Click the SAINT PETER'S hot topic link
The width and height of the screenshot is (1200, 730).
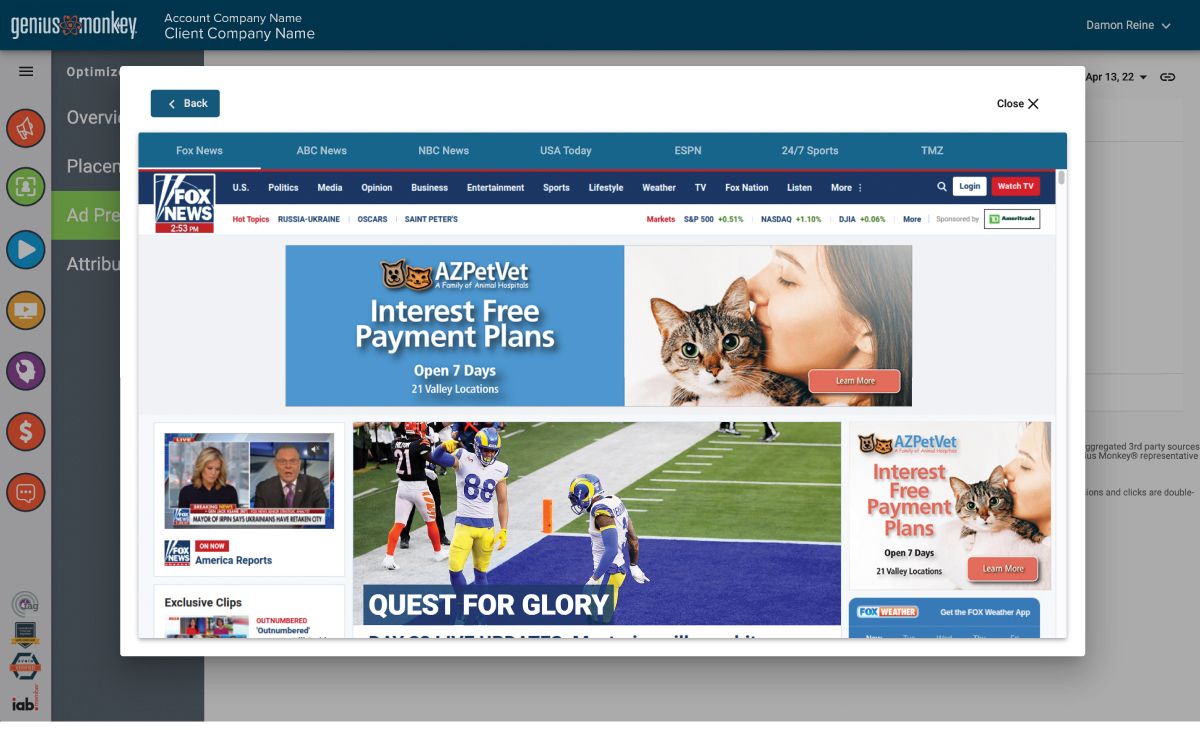431,219
